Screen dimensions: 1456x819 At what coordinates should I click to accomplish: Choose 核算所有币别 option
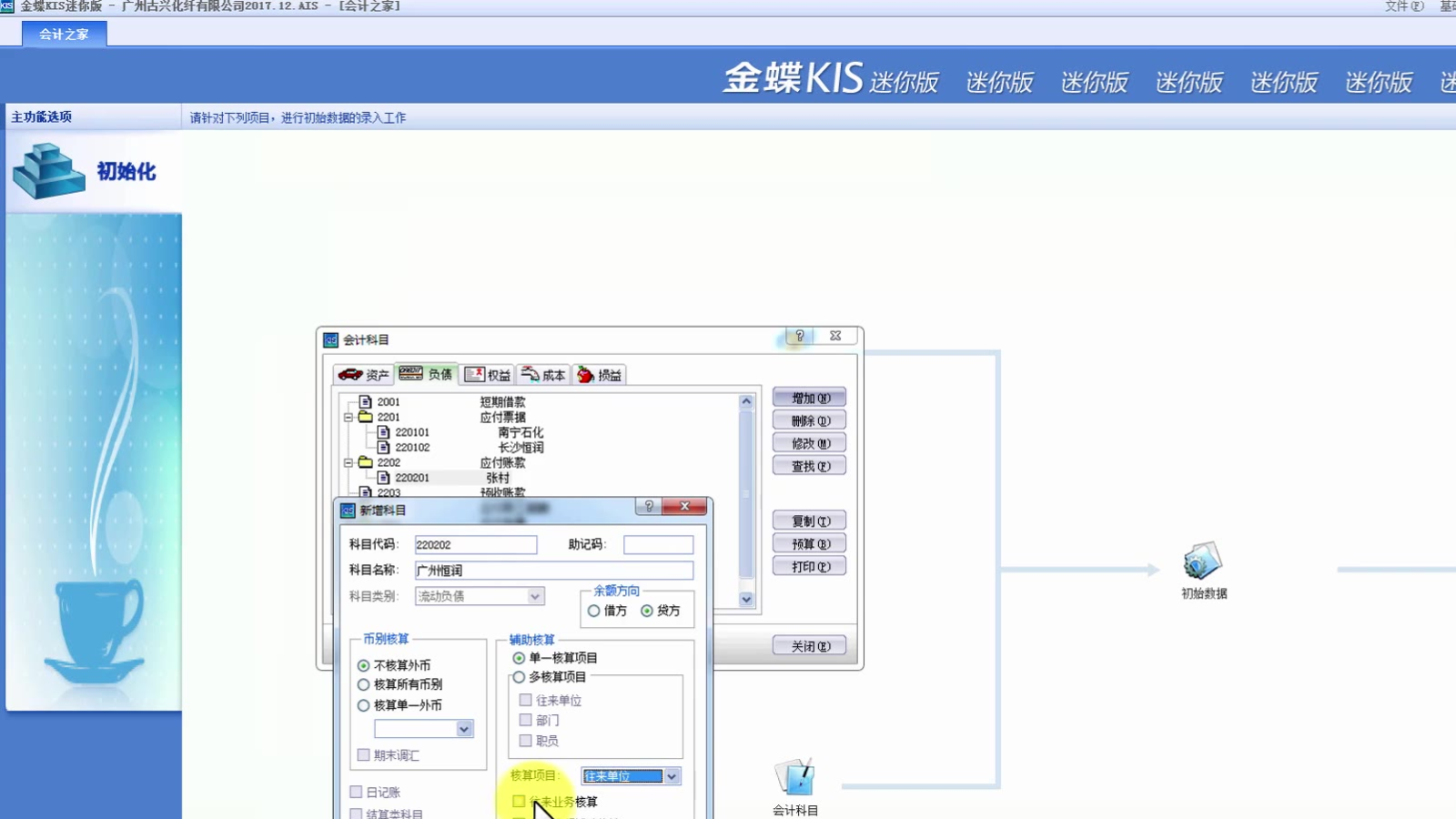point(364,684)
